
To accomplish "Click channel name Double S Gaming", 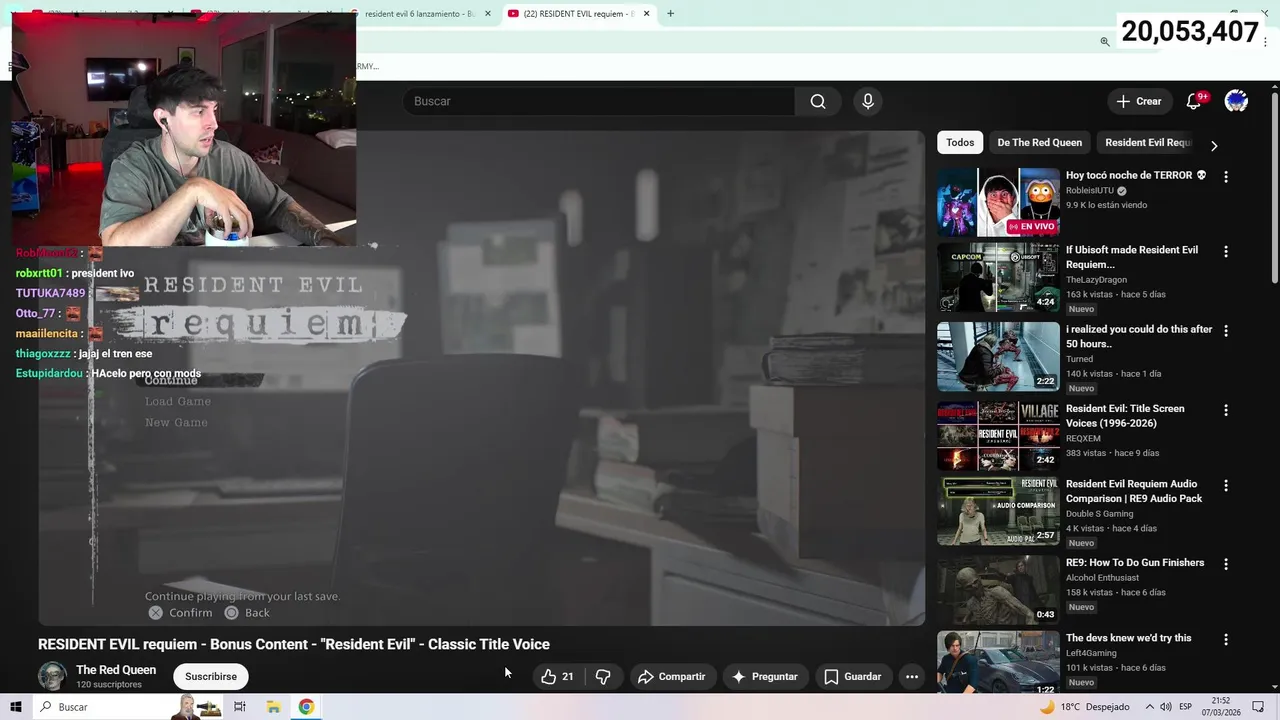I will coord(1099,514).
